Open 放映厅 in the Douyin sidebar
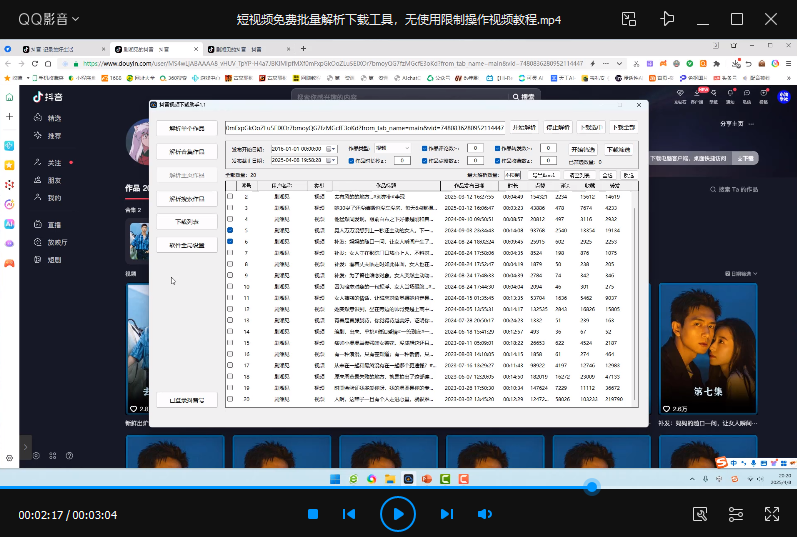Viewport: 797px width, 537px height. (50, 243)
